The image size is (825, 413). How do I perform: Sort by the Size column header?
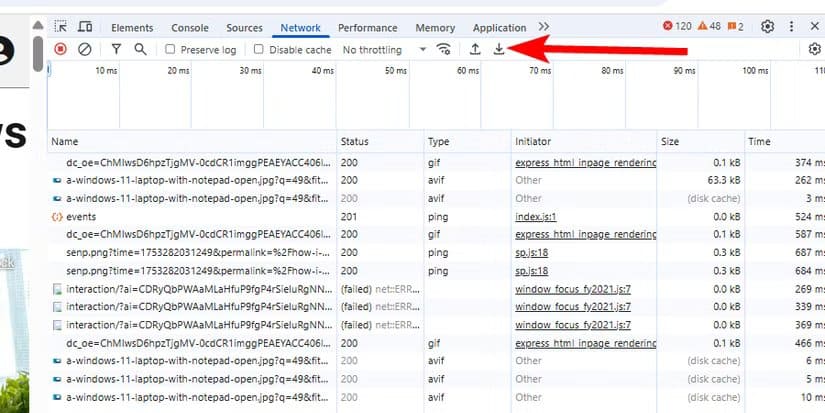[701, 142]
